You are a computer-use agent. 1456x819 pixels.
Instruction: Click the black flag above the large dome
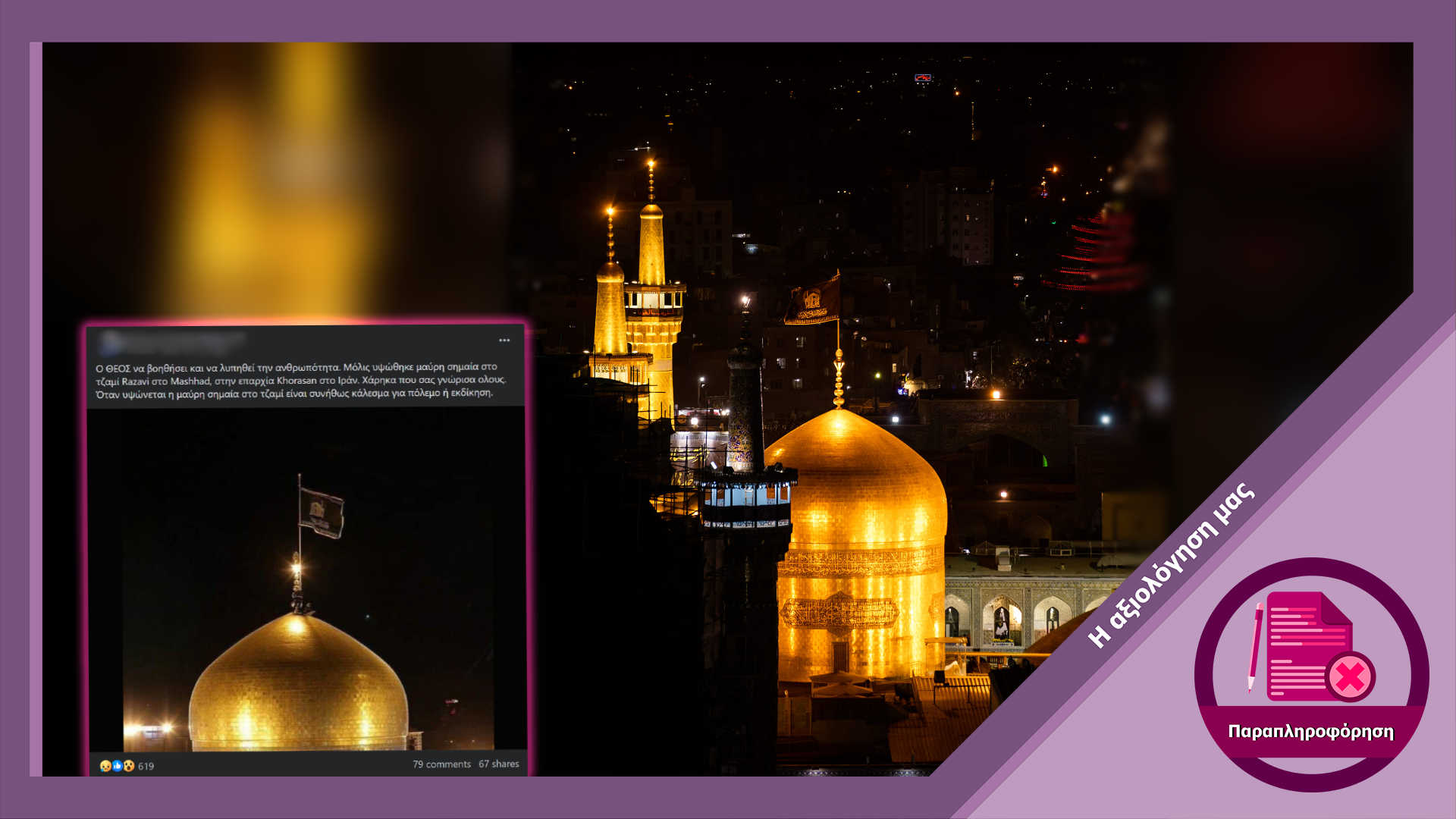[x=812, y=302]
